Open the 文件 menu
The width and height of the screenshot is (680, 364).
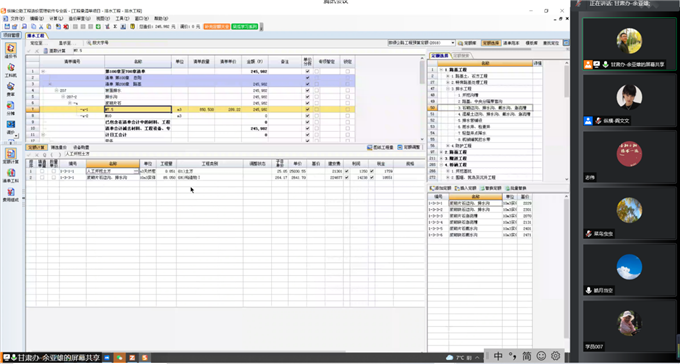coord(15,19)
